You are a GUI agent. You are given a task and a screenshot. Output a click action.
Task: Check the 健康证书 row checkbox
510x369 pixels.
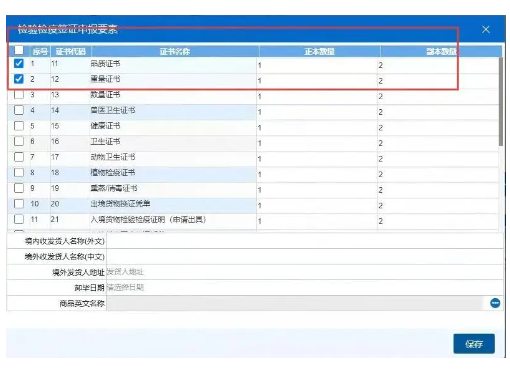(19, 126)
